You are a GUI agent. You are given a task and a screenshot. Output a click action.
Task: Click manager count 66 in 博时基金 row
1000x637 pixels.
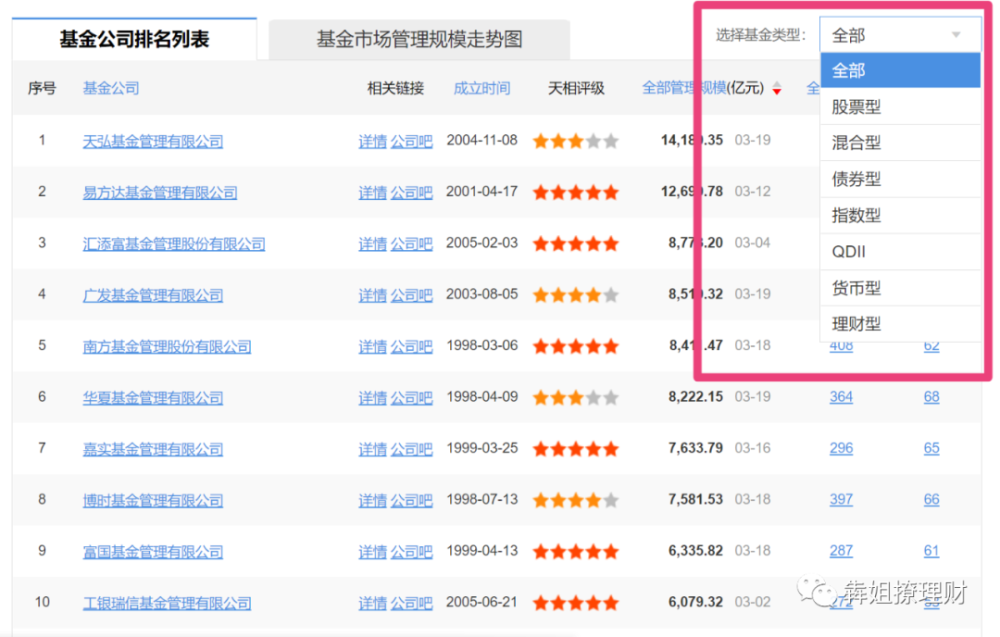point(932,499)
